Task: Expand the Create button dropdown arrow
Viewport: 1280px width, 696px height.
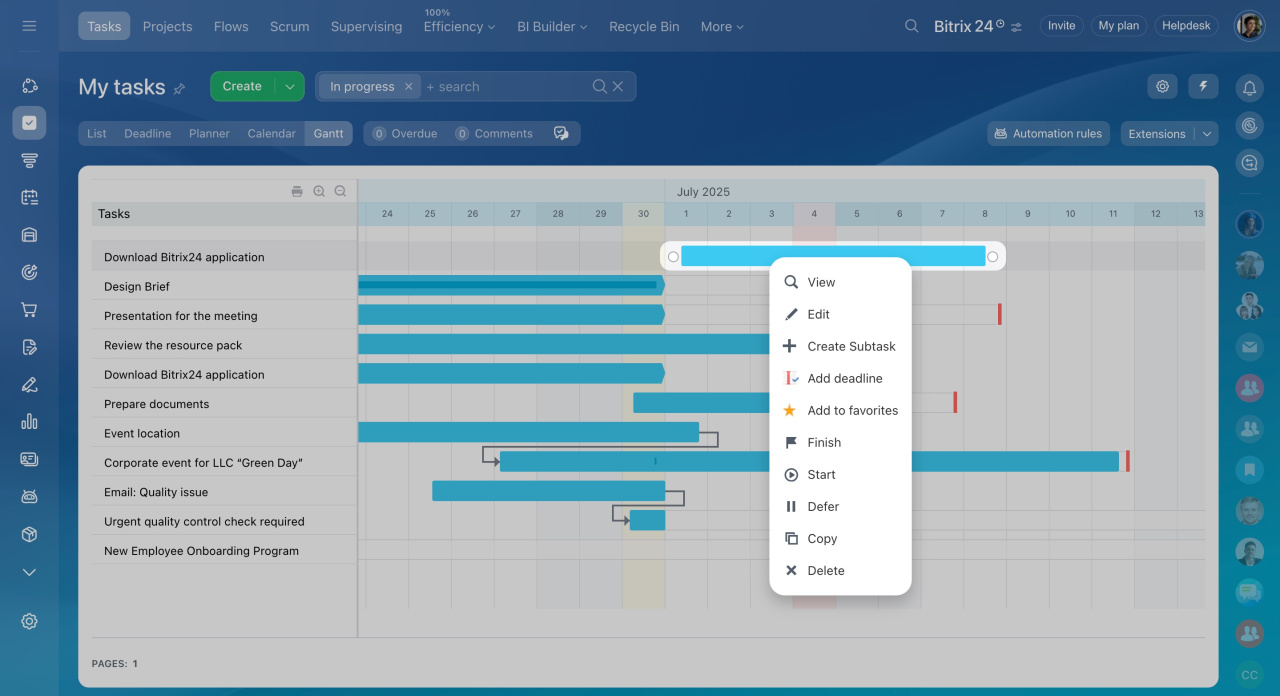Action: [290, 87]
